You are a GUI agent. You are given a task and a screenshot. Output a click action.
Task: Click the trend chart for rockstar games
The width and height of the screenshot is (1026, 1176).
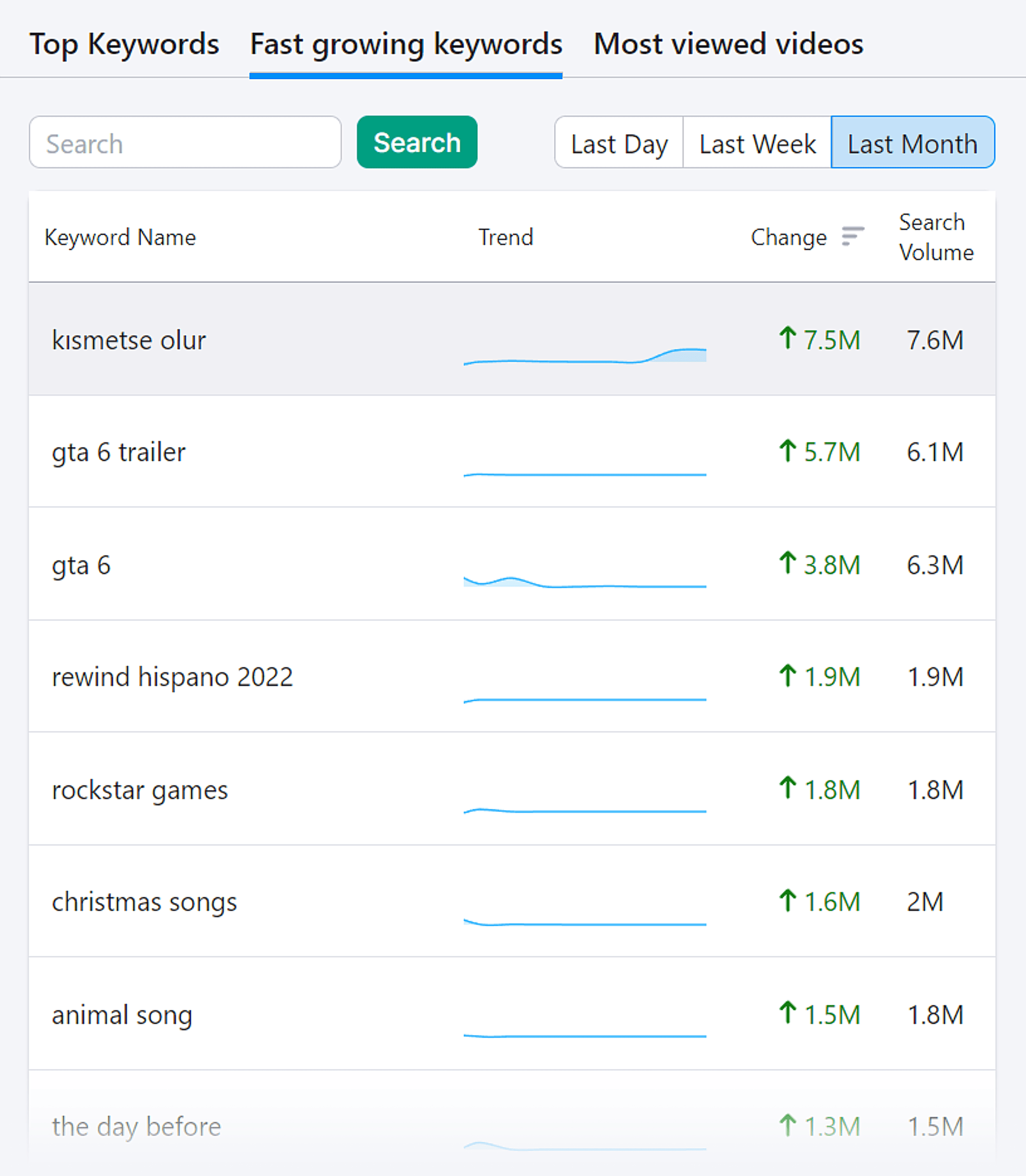(584, 810)
